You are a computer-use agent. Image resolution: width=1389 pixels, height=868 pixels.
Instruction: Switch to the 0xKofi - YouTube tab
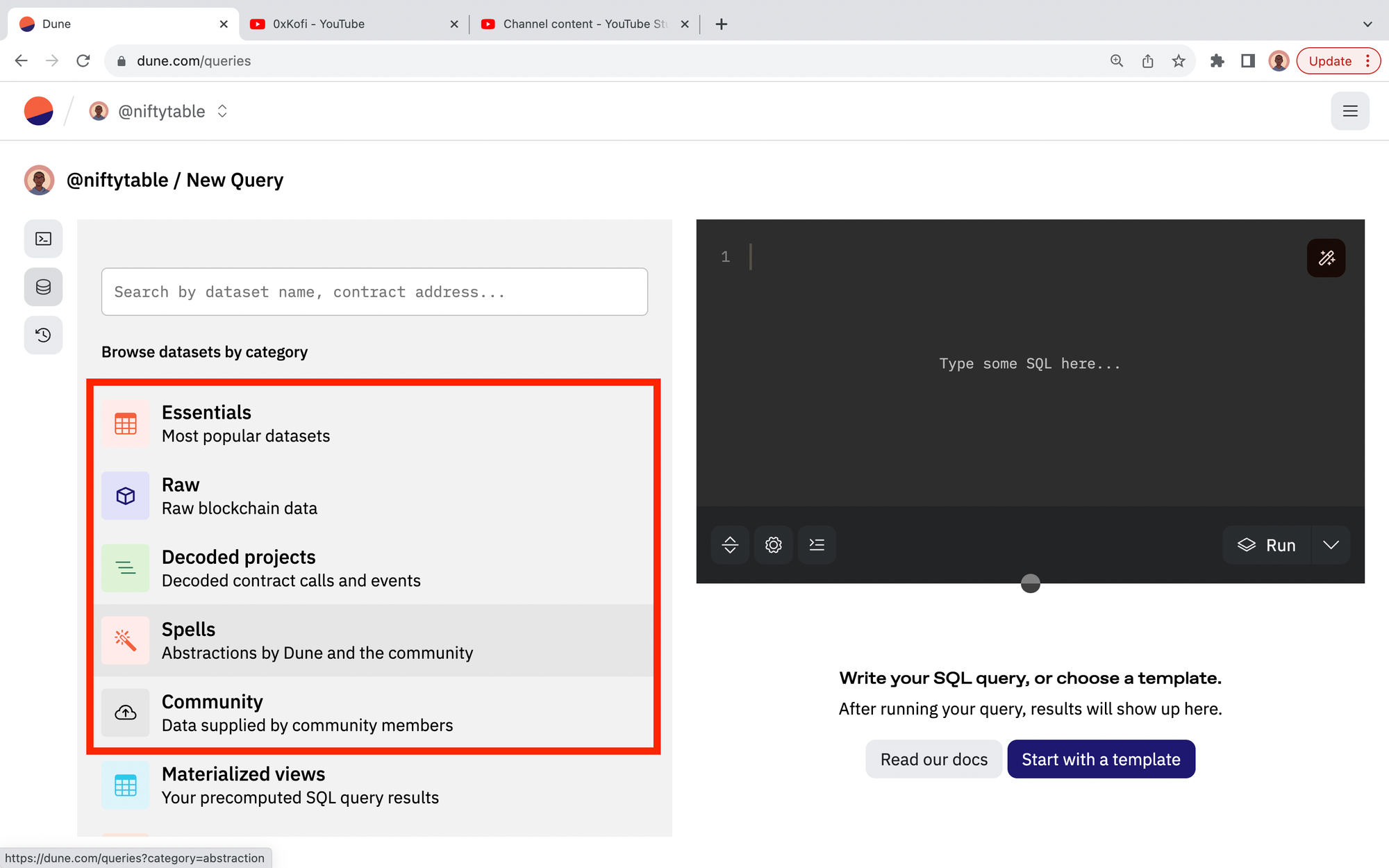point(318,24)
